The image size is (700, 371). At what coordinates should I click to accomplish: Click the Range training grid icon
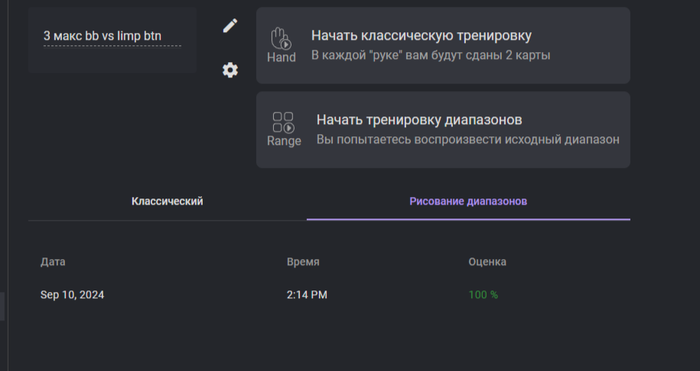(x=283, y=122)
